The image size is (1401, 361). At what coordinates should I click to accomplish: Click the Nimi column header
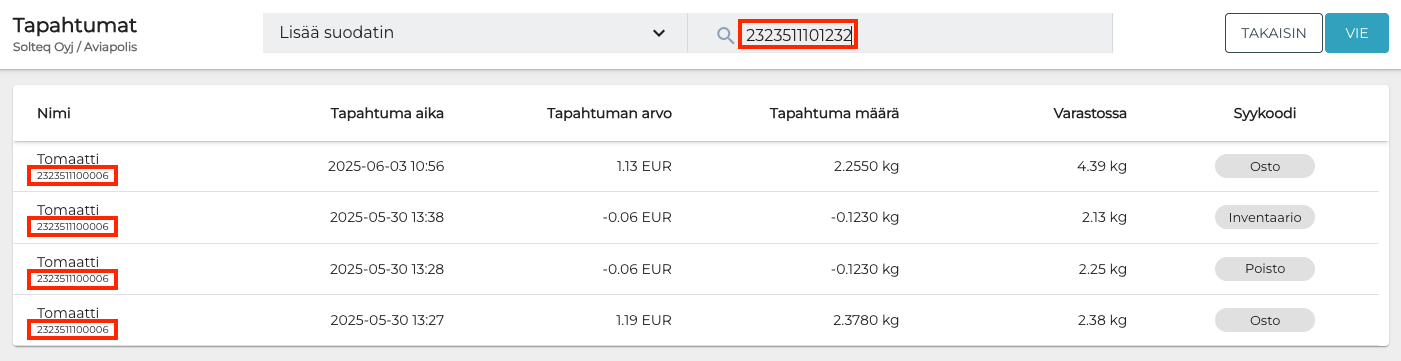pos(54,113)
